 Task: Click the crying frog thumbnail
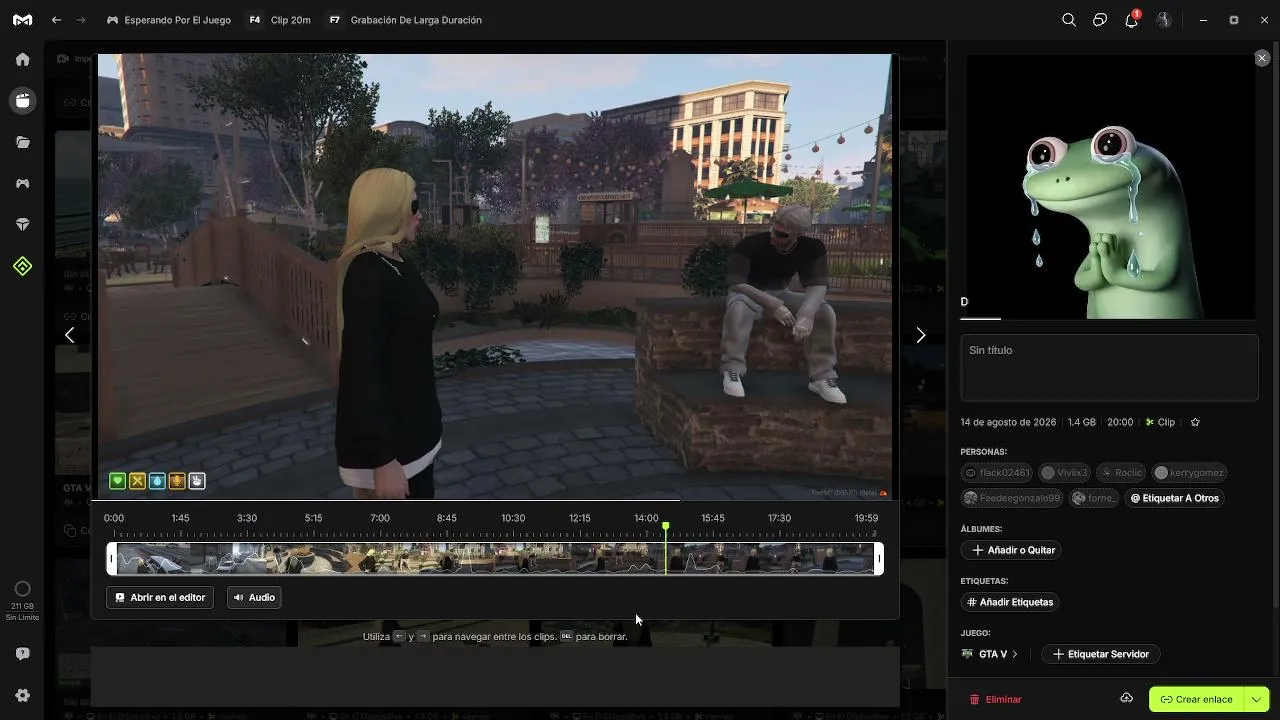pos(1109,187)
